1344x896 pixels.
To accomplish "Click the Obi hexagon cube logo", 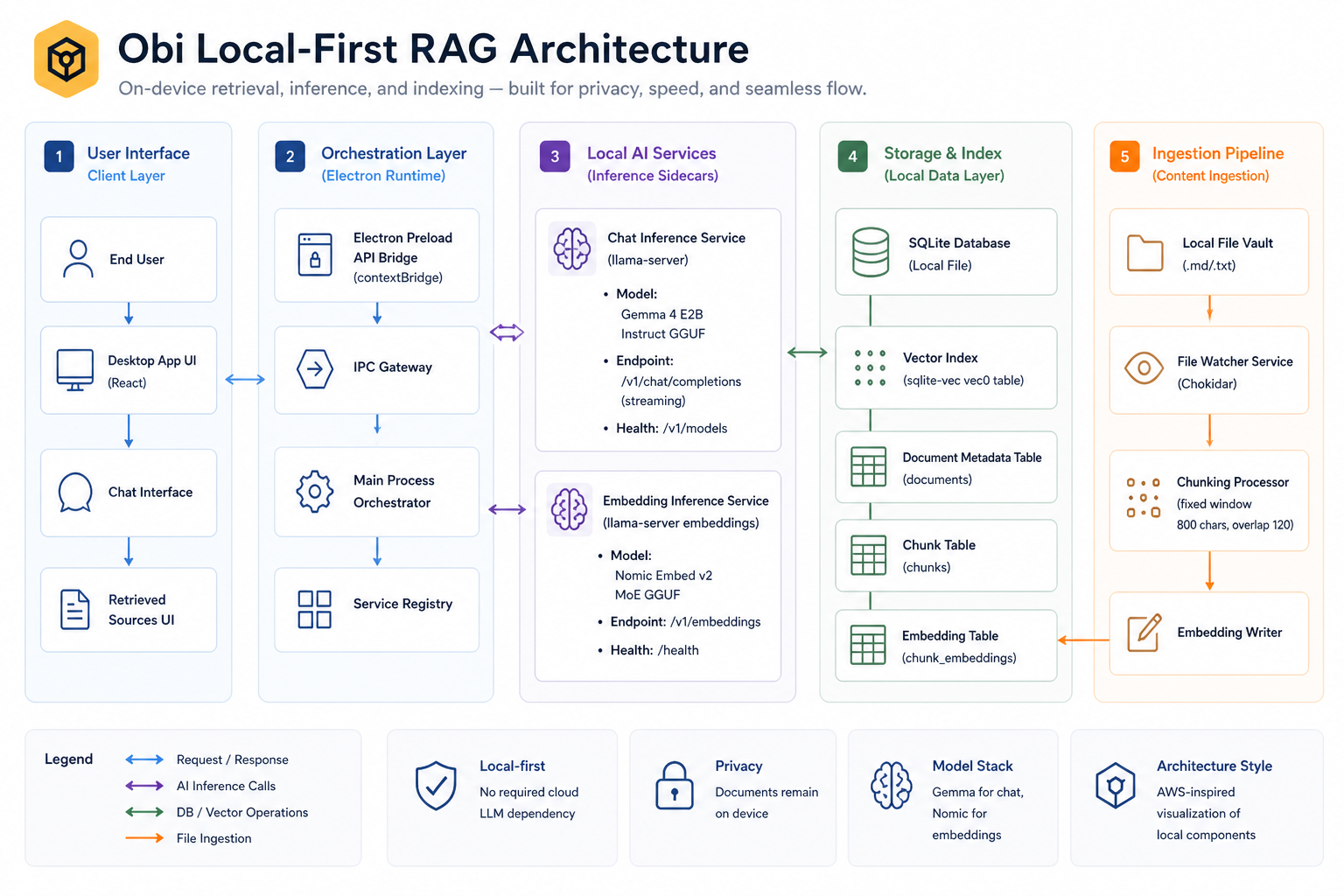I will (66, 59).
